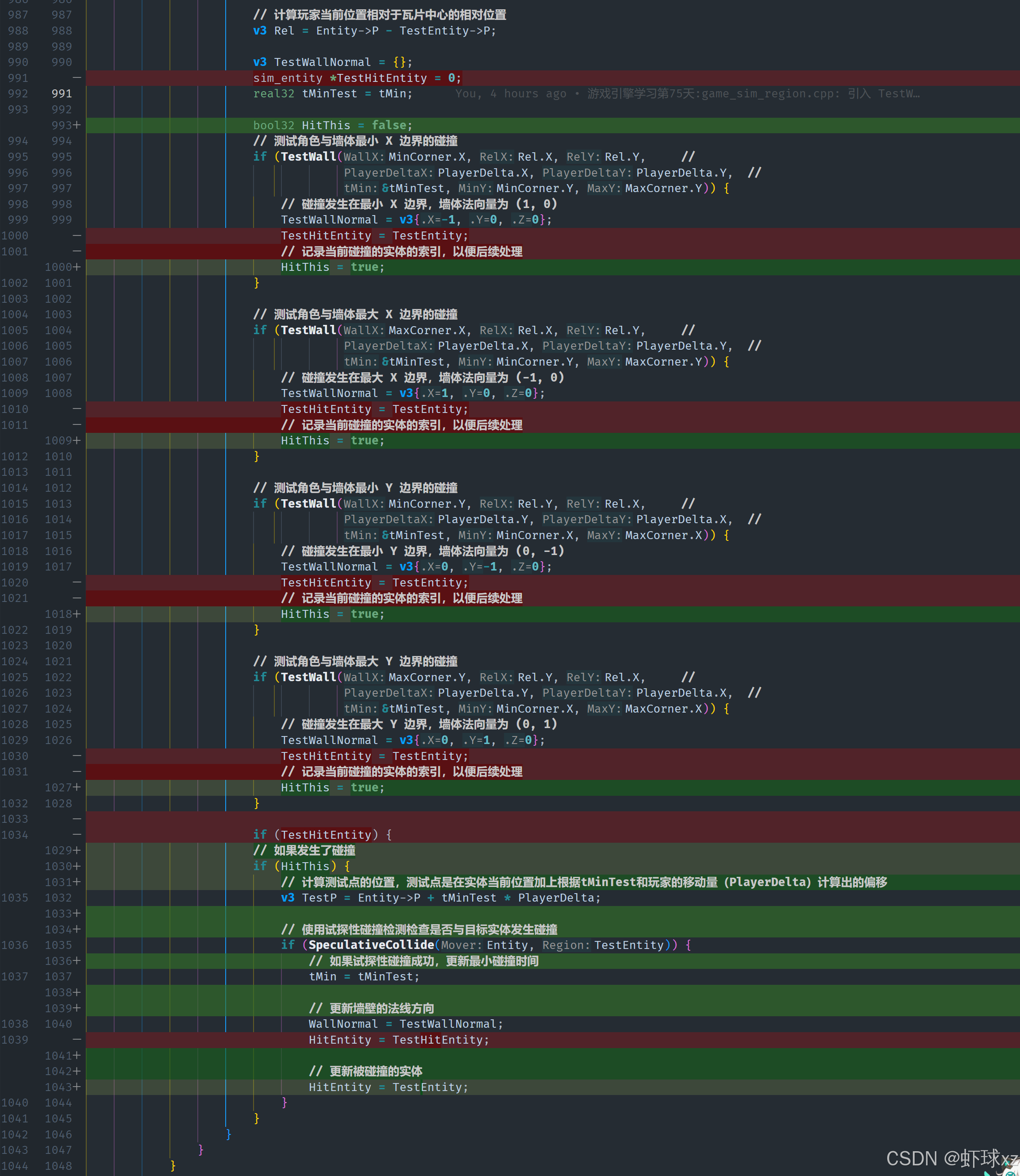This screenshot has width=1020, height=1176.
Task: Click removed line 'if (TestHitEntity) {'
Action: [322, 834]
